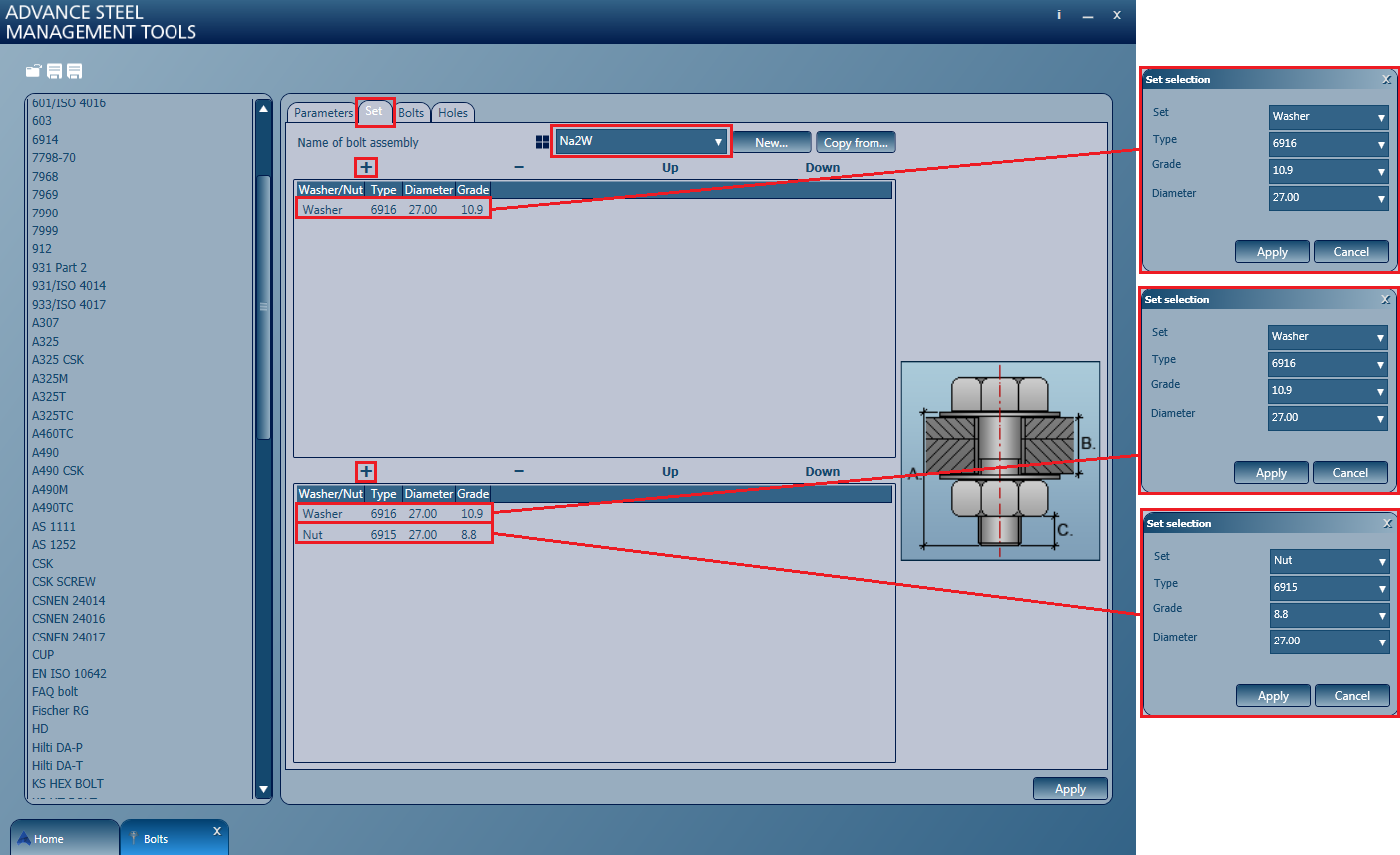Click Up above the lower set table
The width and height of the screenshot is (1400, 855).
pyautogui.click(x=670, y=472)
